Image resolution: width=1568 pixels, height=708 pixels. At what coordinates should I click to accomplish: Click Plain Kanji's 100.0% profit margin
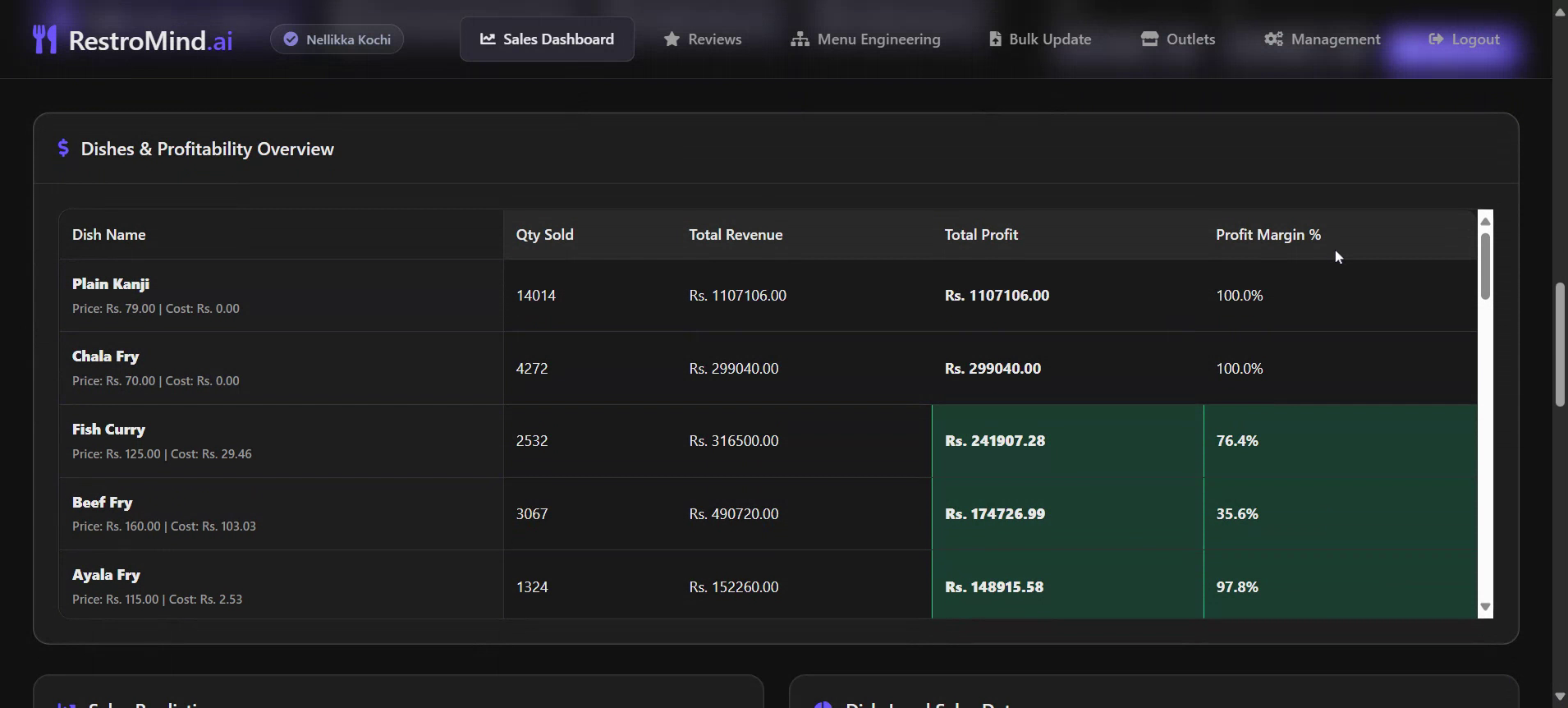(1240, 296)
